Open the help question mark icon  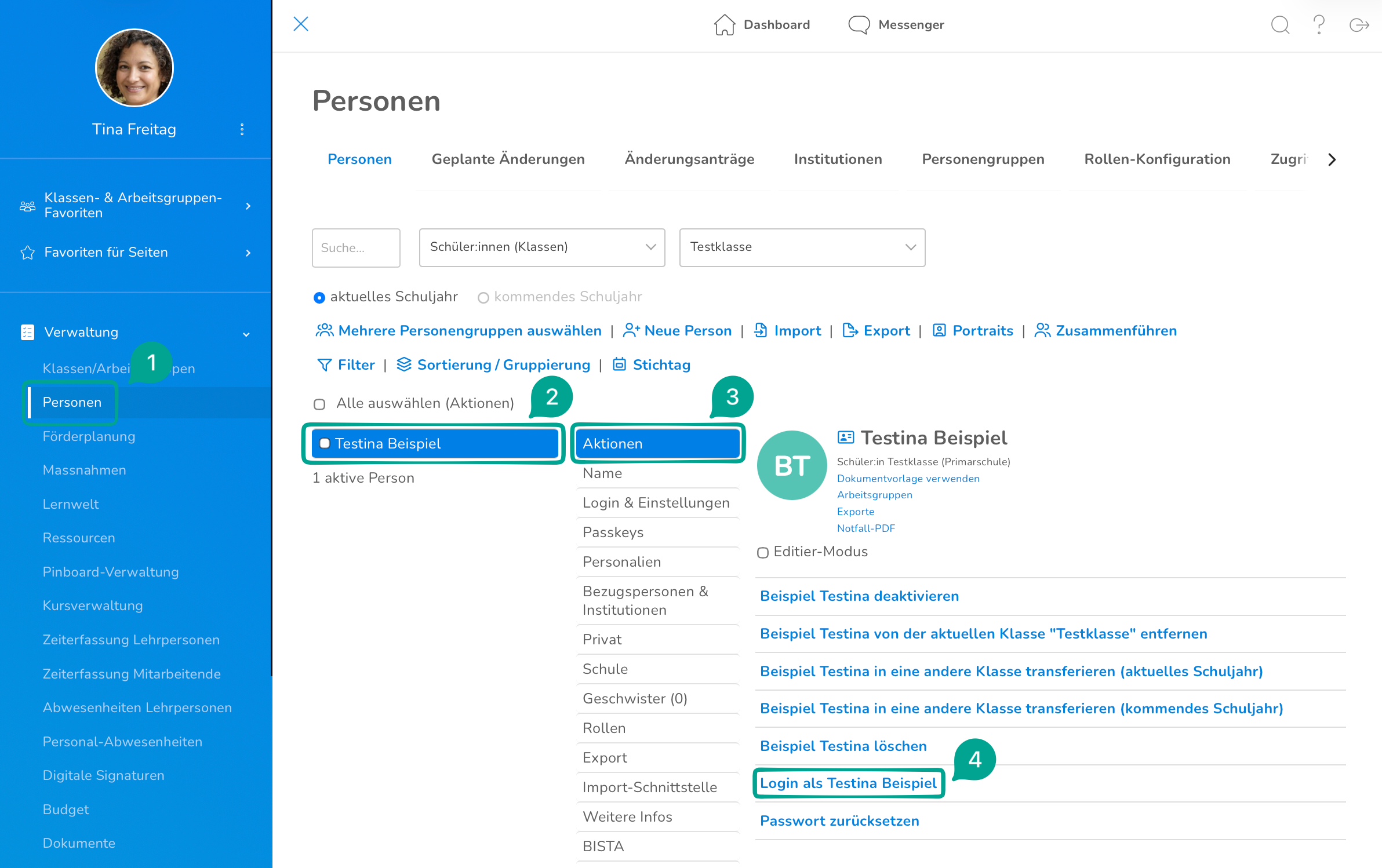tap(1319, 25)
